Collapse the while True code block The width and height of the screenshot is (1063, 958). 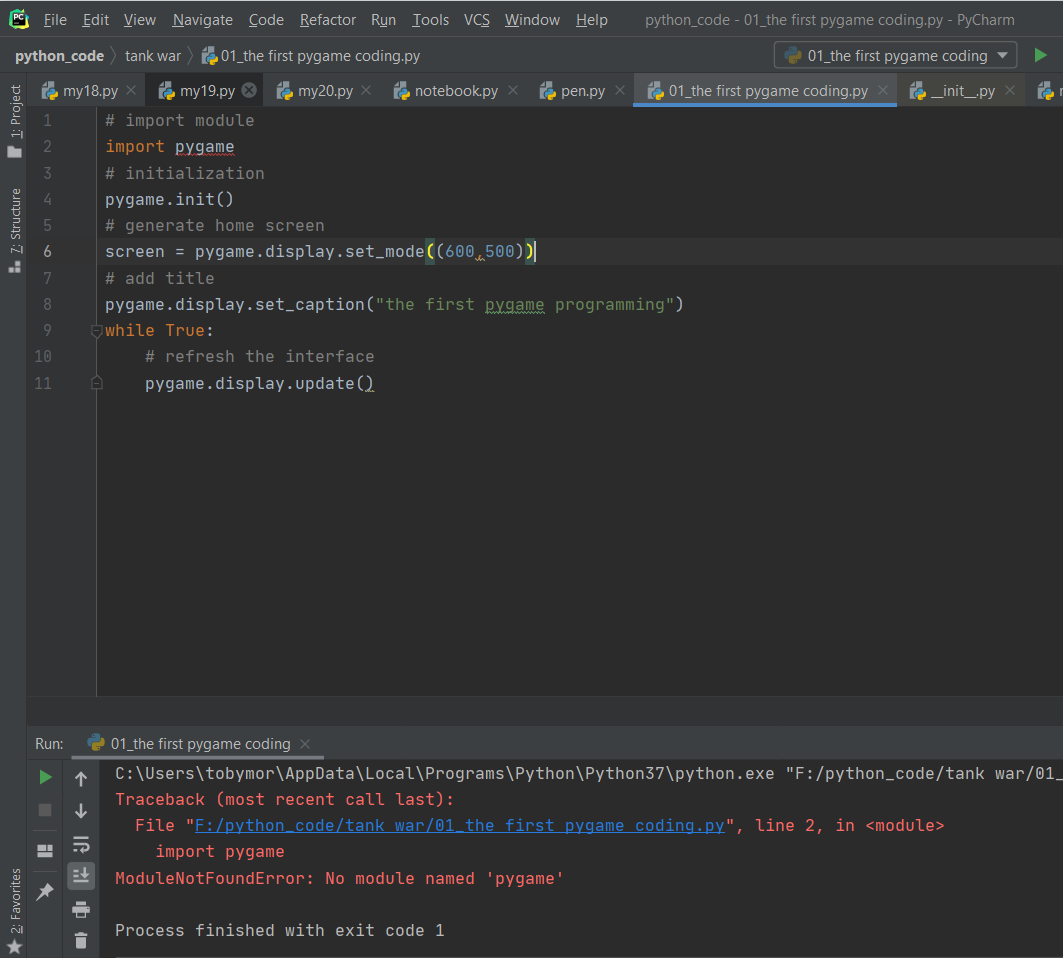(x=96, y=331)
